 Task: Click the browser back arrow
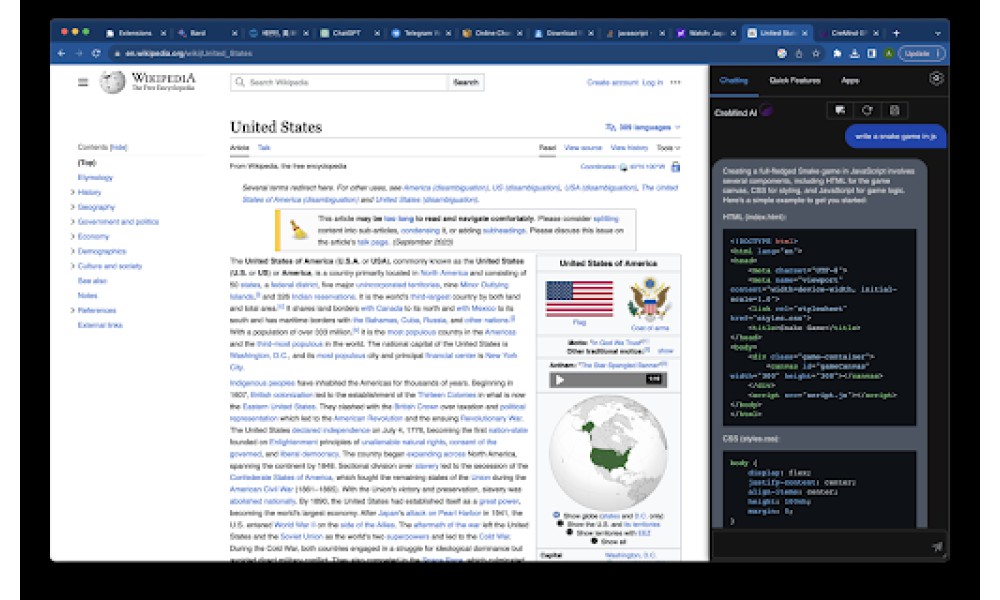coord(62,54)
